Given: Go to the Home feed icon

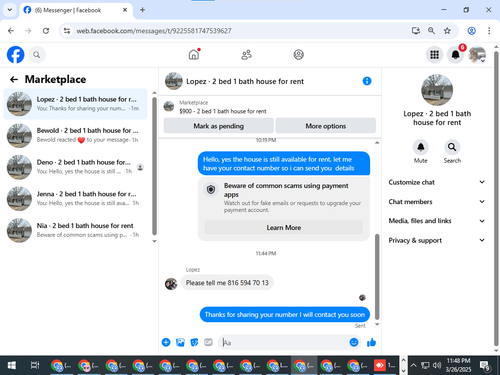Looking at the screenshot, I should [x=194, y=54].
